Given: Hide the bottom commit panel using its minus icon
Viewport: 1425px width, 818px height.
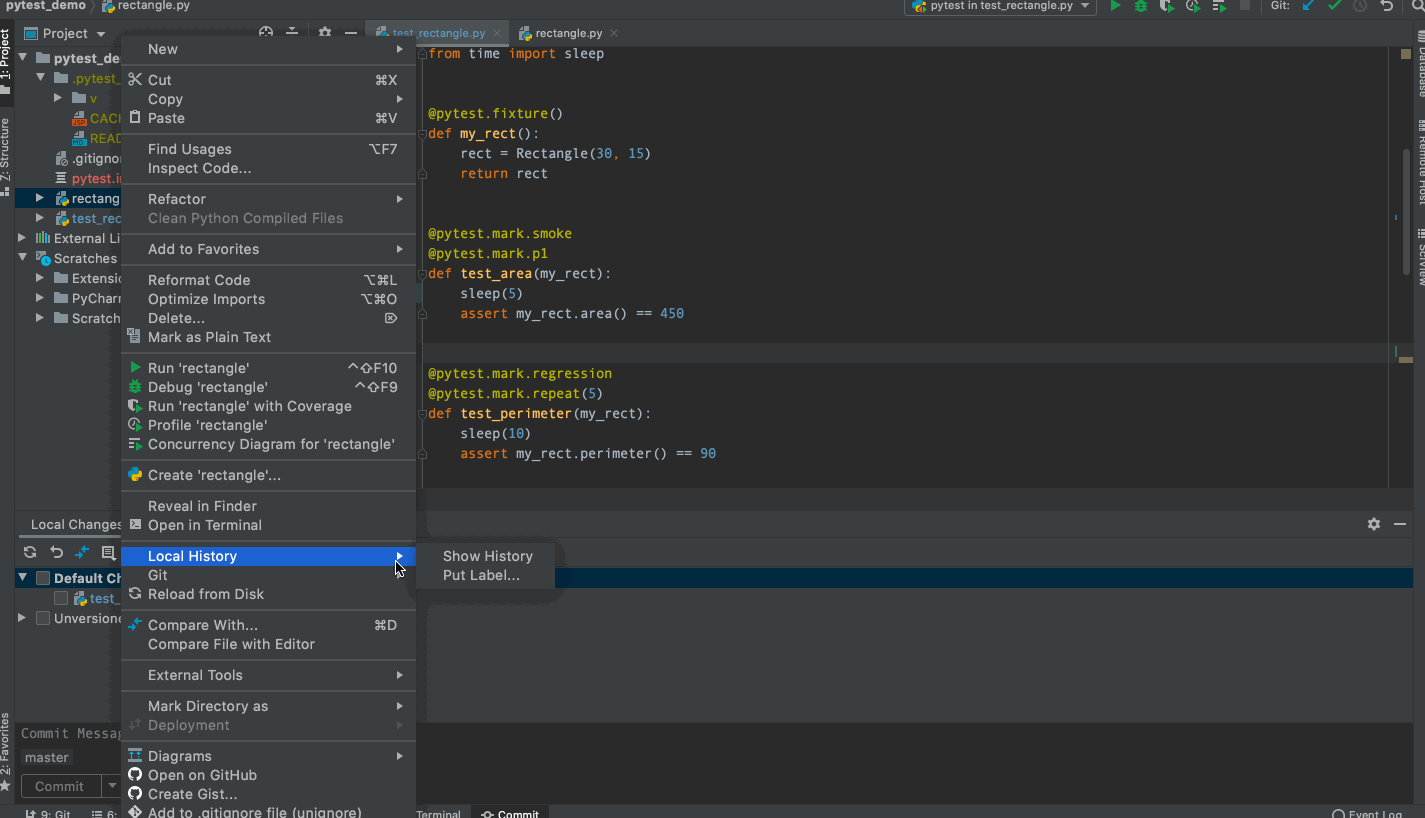Looking at the screenshot, I should point(1401,524).
